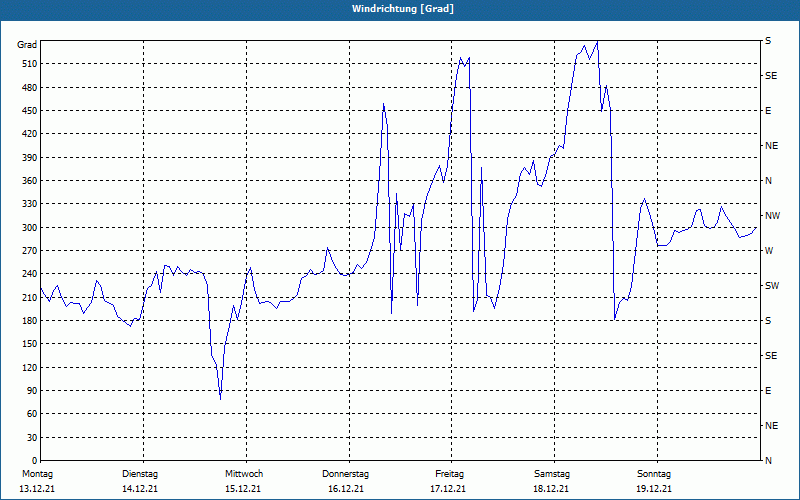800x500 pixels.
Task: Click the date 19.12.21
Action: point(654,489)
